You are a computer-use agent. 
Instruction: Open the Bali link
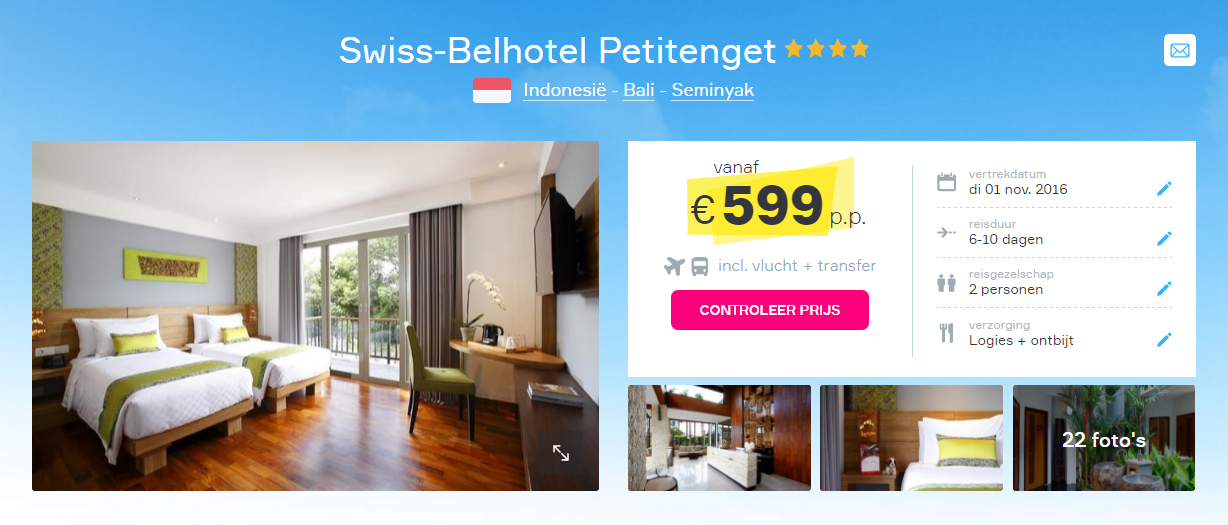(x=639, y=90)
